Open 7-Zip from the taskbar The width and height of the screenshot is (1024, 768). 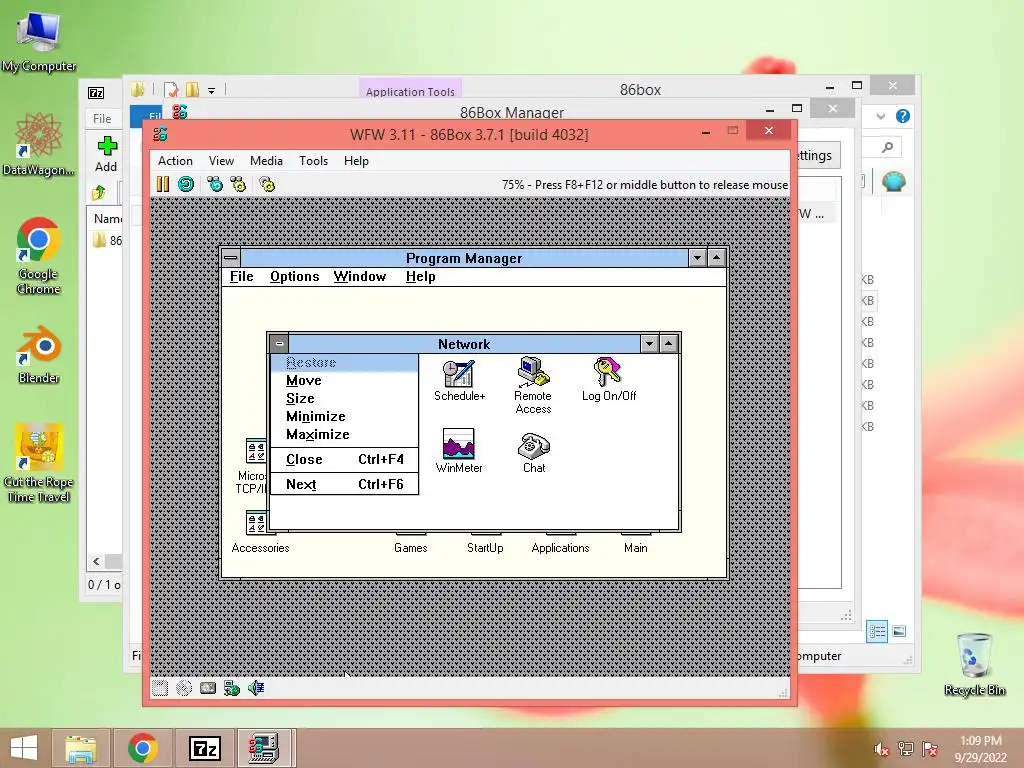(x=204, y=748)
